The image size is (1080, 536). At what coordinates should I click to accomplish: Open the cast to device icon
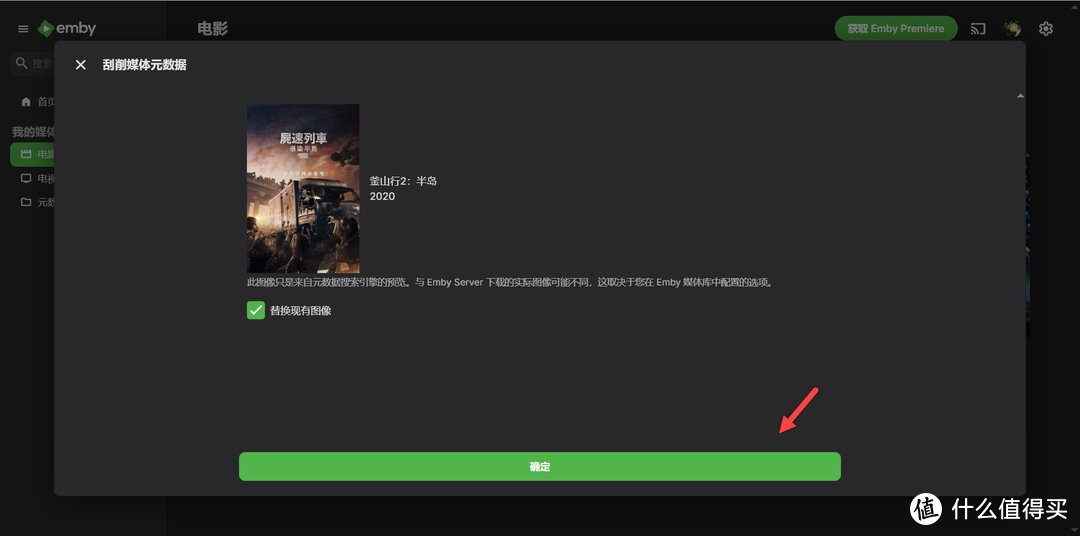(978, 29)
